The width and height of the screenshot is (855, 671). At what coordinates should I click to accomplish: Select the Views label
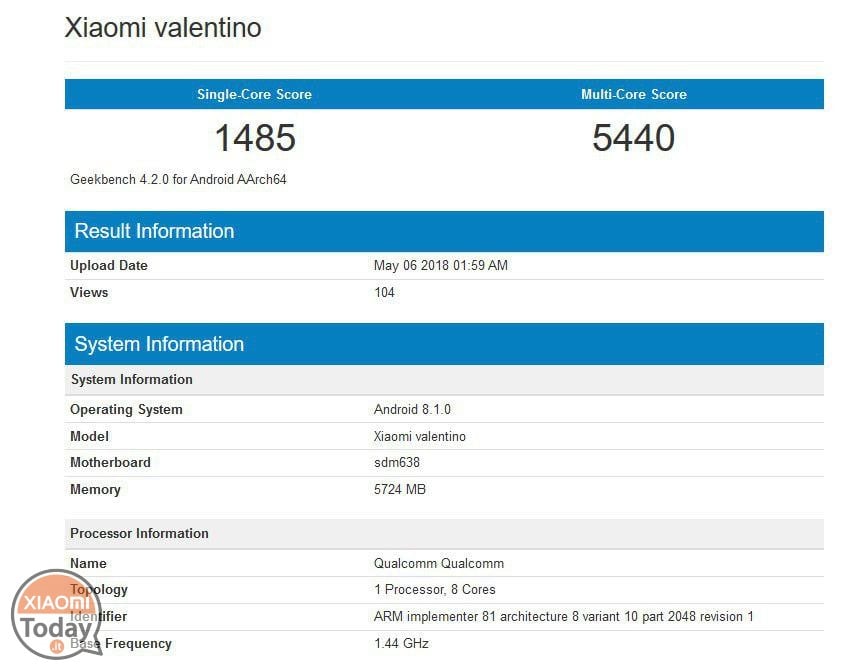click(89, 293)
